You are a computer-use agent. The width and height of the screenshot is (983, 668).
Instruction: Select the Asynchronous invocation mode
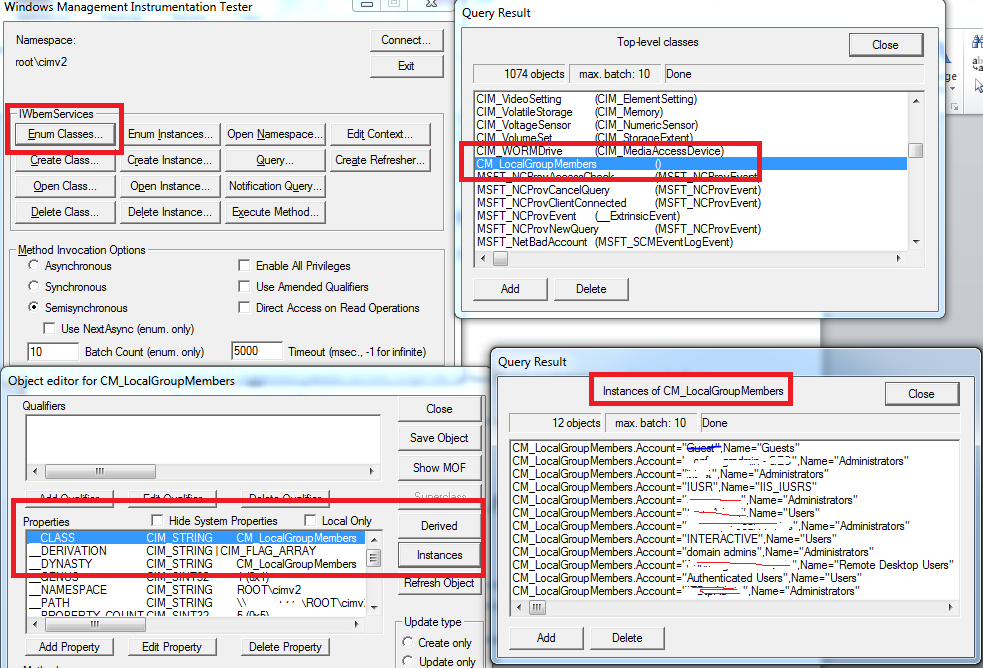click(32, 264)
